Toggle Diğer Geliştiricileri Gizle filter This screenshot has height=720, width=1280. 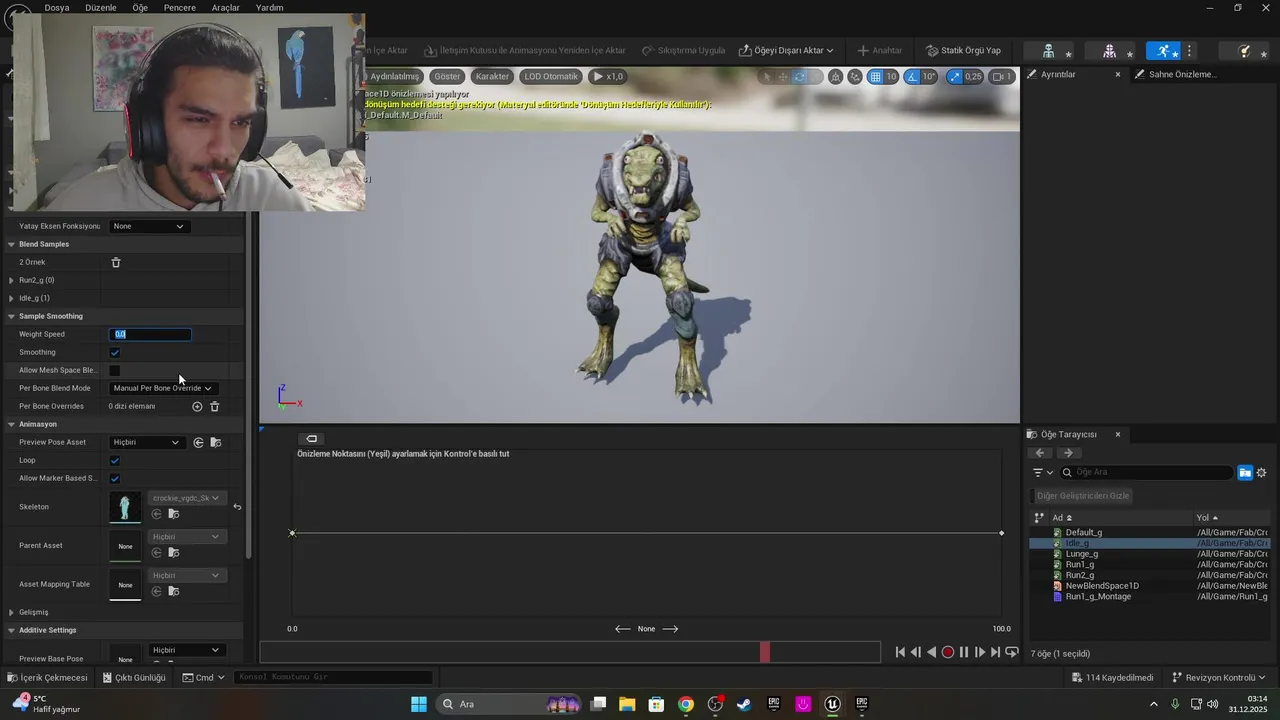coord(1083,496)
